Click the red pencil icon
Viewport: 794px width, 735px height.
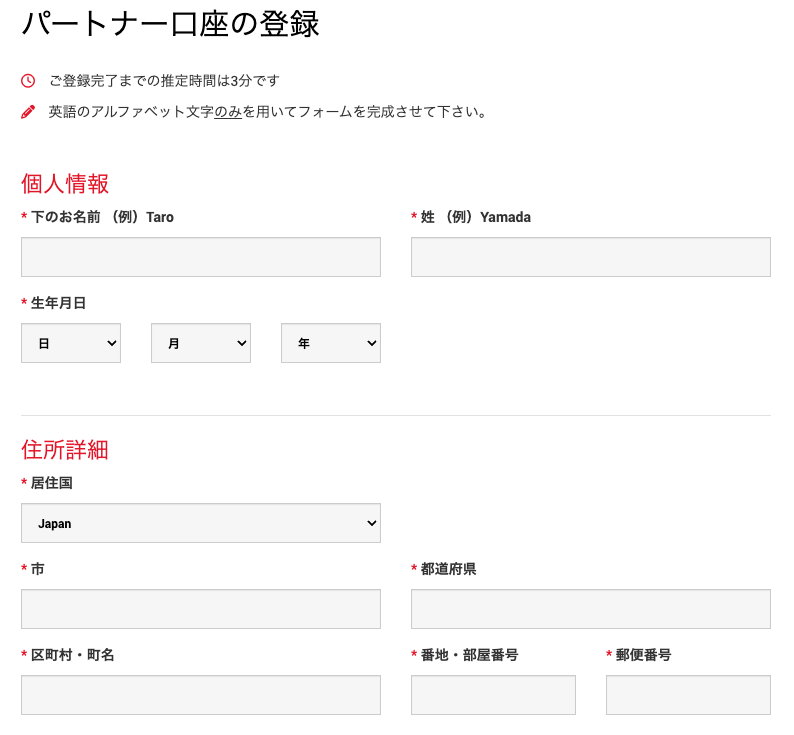pos(28,112)
